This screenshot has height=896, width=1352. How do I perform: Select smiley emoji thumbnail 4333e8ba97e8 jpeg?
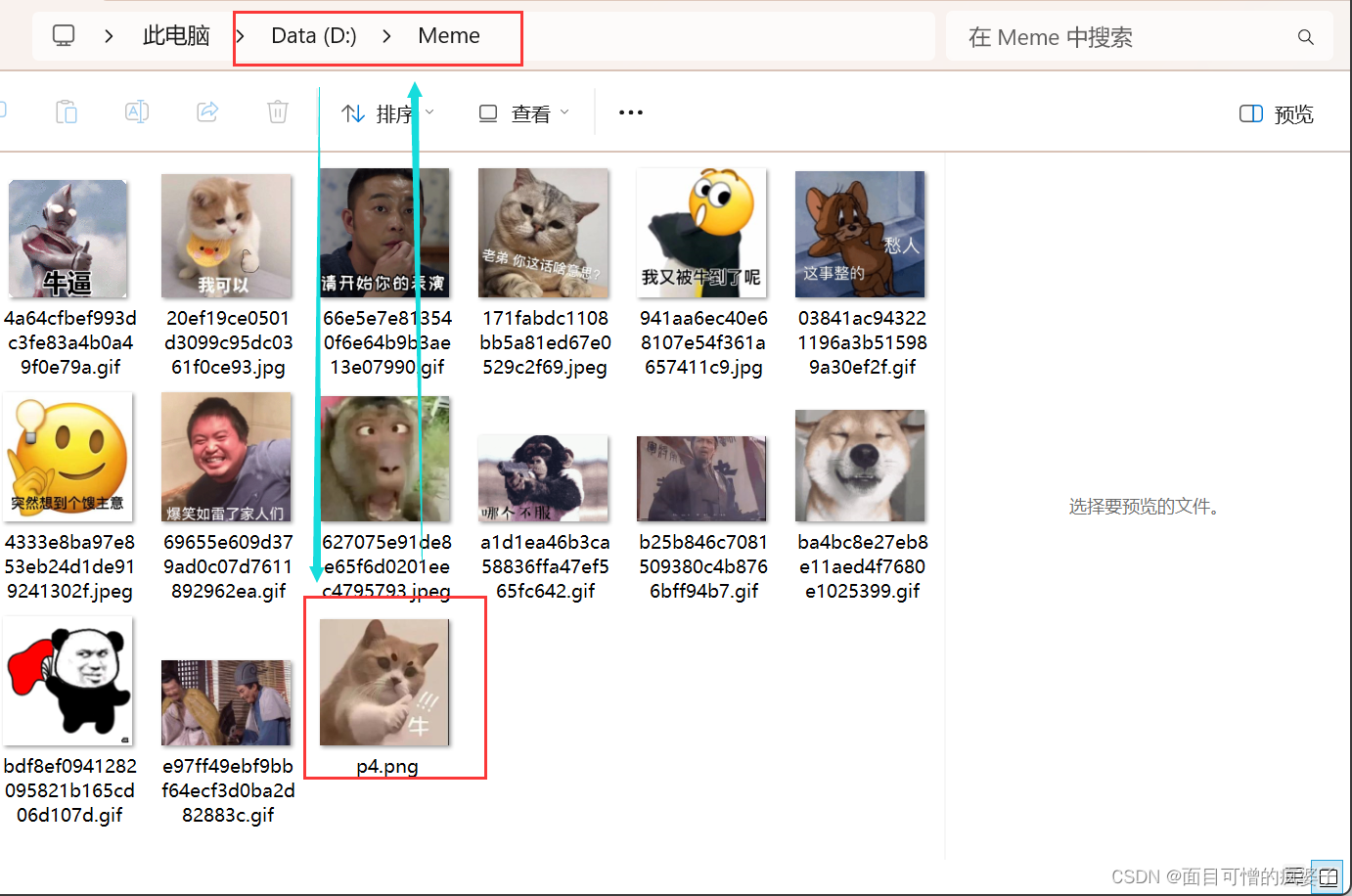coord(68,457)
